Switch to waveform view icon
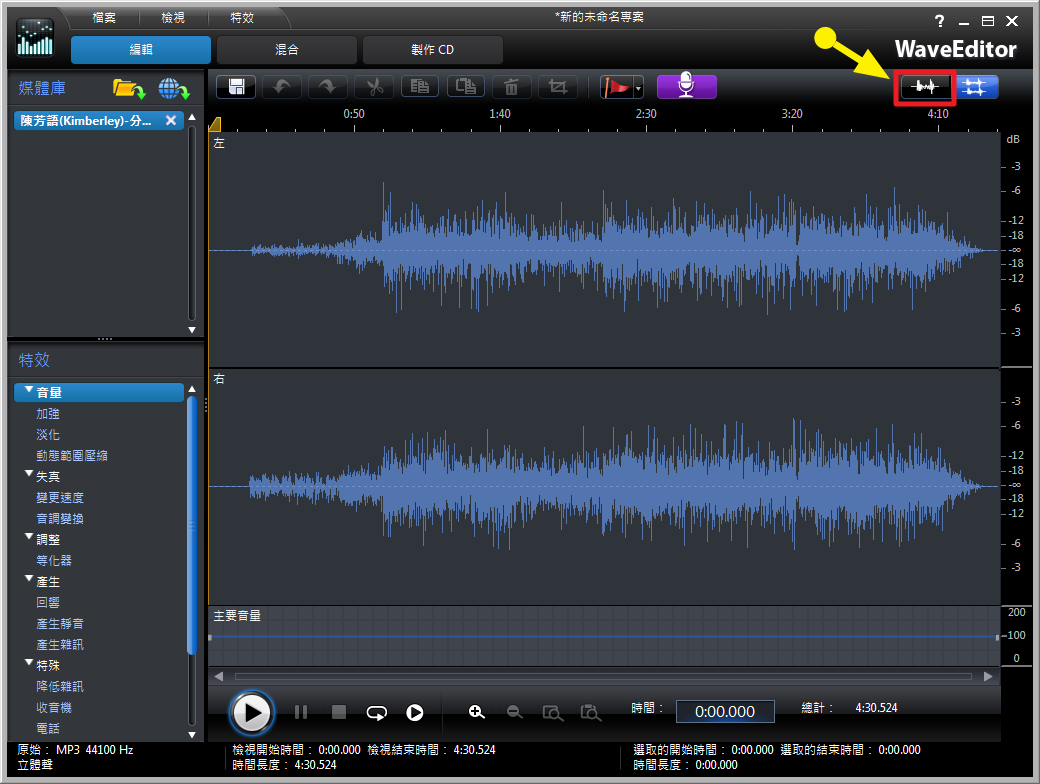The width and height of the screenshot is (1040, 784). click(x=924, y=88)
